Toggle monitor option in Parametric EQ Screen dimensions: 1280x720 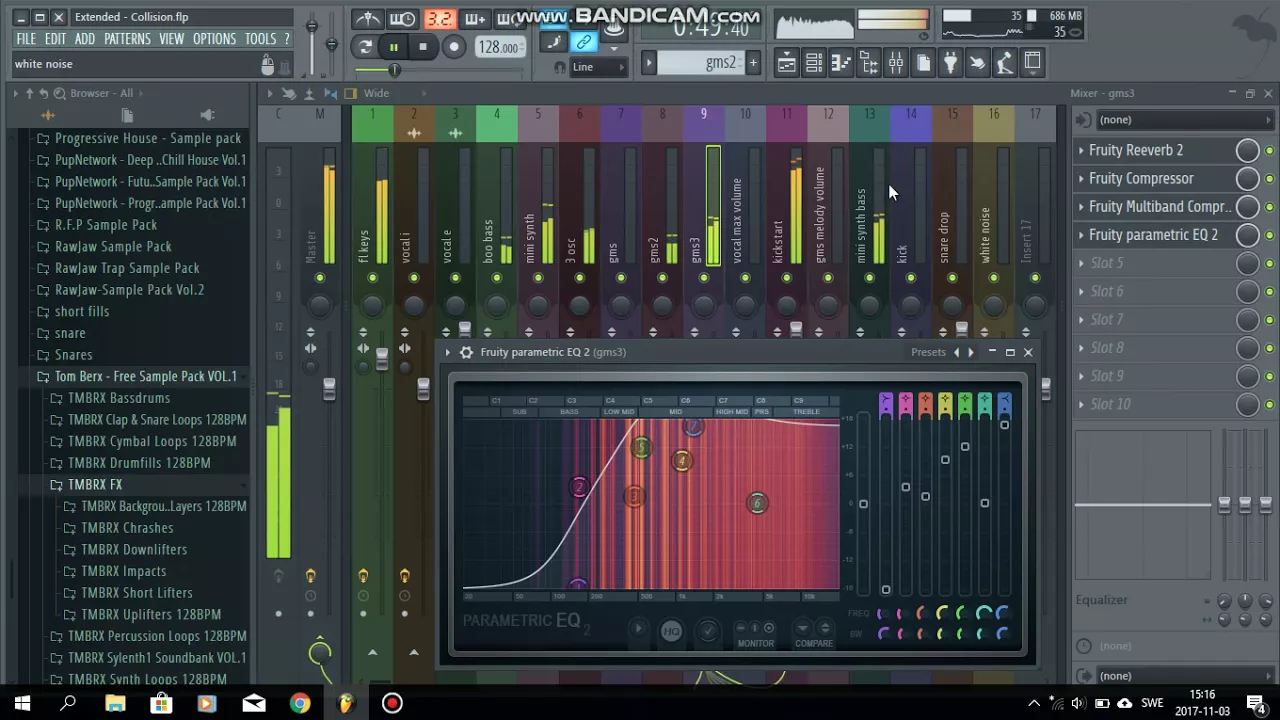pyautogui.click(x=755, y=633)
